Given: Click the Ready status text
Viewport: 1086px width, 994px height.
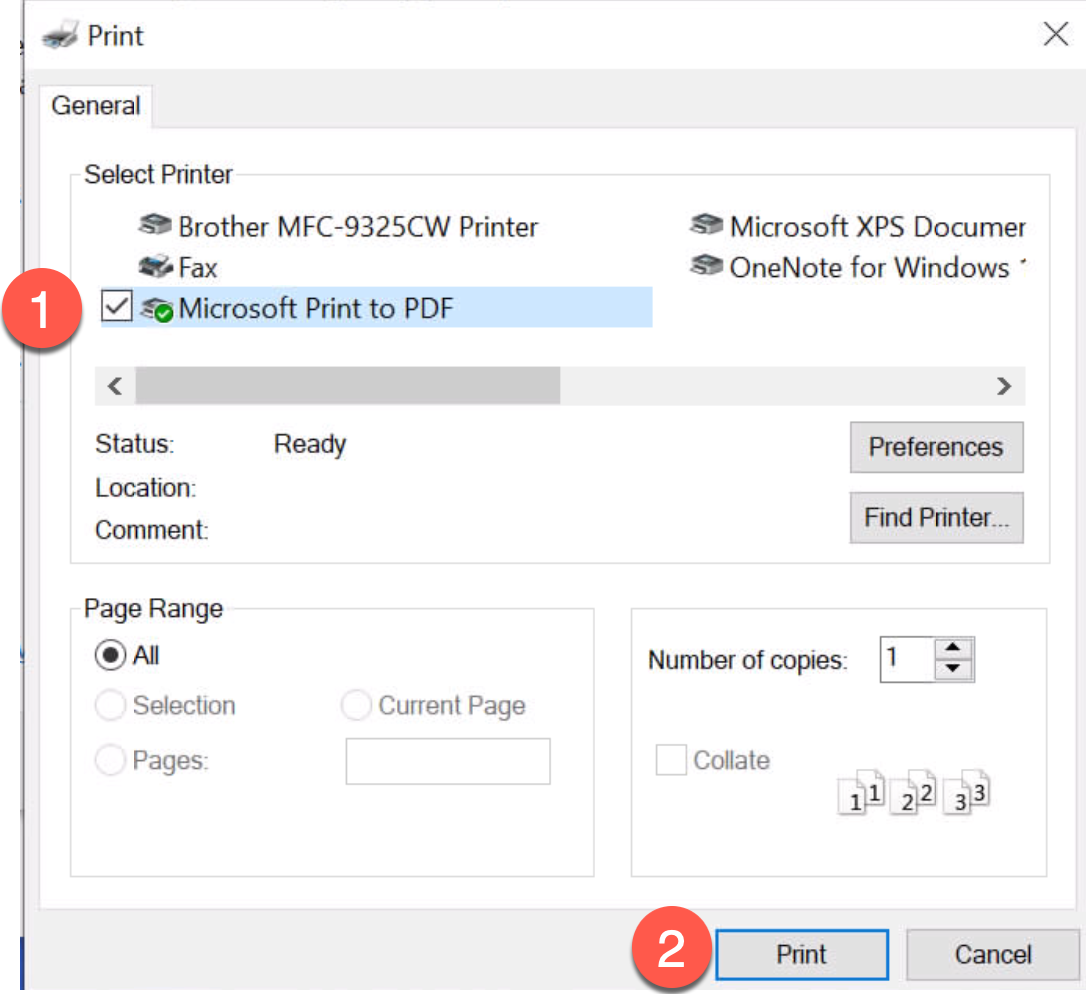Looking at the screenshot, I should (310, 444).
